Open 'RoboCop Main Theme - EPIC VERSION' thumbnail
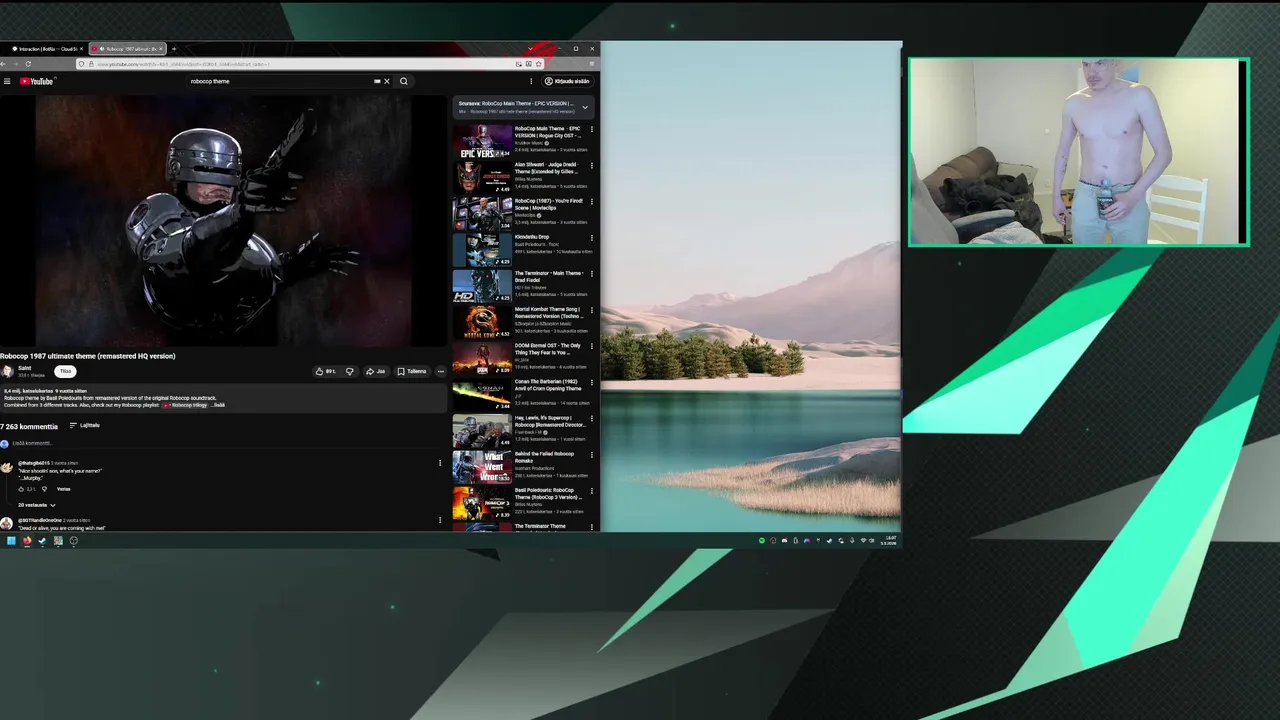Viewport: 1280px width, 720px height. pyautogui.click(x=483, y=141)
